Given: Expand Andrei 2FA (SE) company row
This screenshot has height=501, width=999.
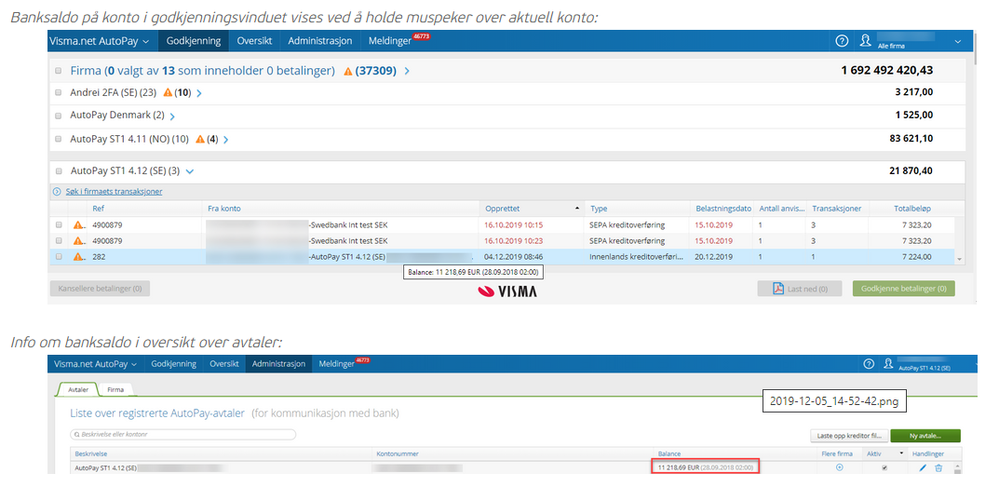Looking at the screenshot, I should pos(199,93).
